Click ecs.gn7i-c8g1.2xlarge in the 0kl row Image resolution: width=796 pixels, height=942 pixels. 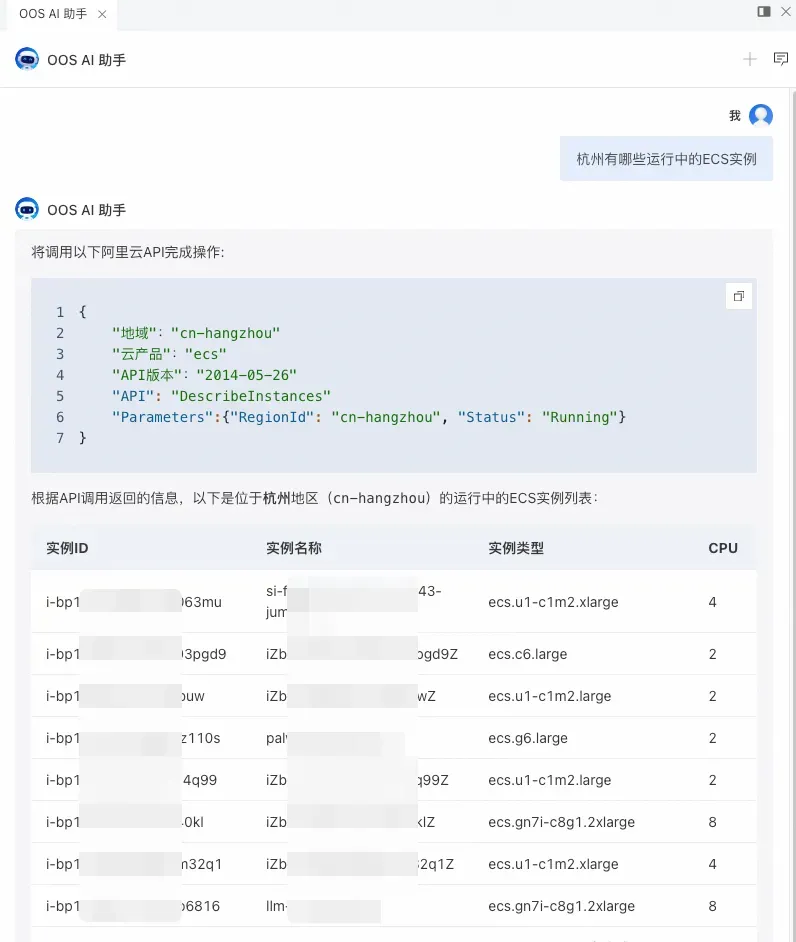561,822
